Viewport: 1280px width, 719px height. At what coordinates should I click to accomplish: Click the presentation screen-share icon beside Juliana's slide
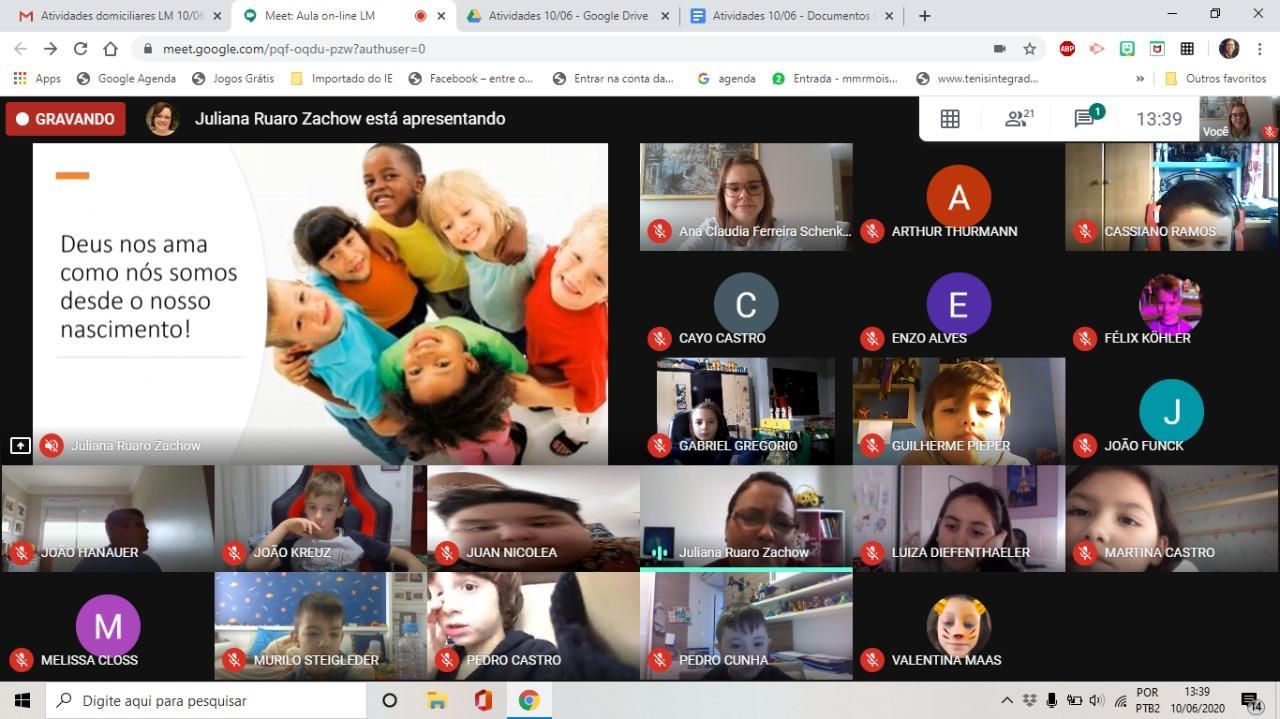pyautogui.click(x=20, y=446)
